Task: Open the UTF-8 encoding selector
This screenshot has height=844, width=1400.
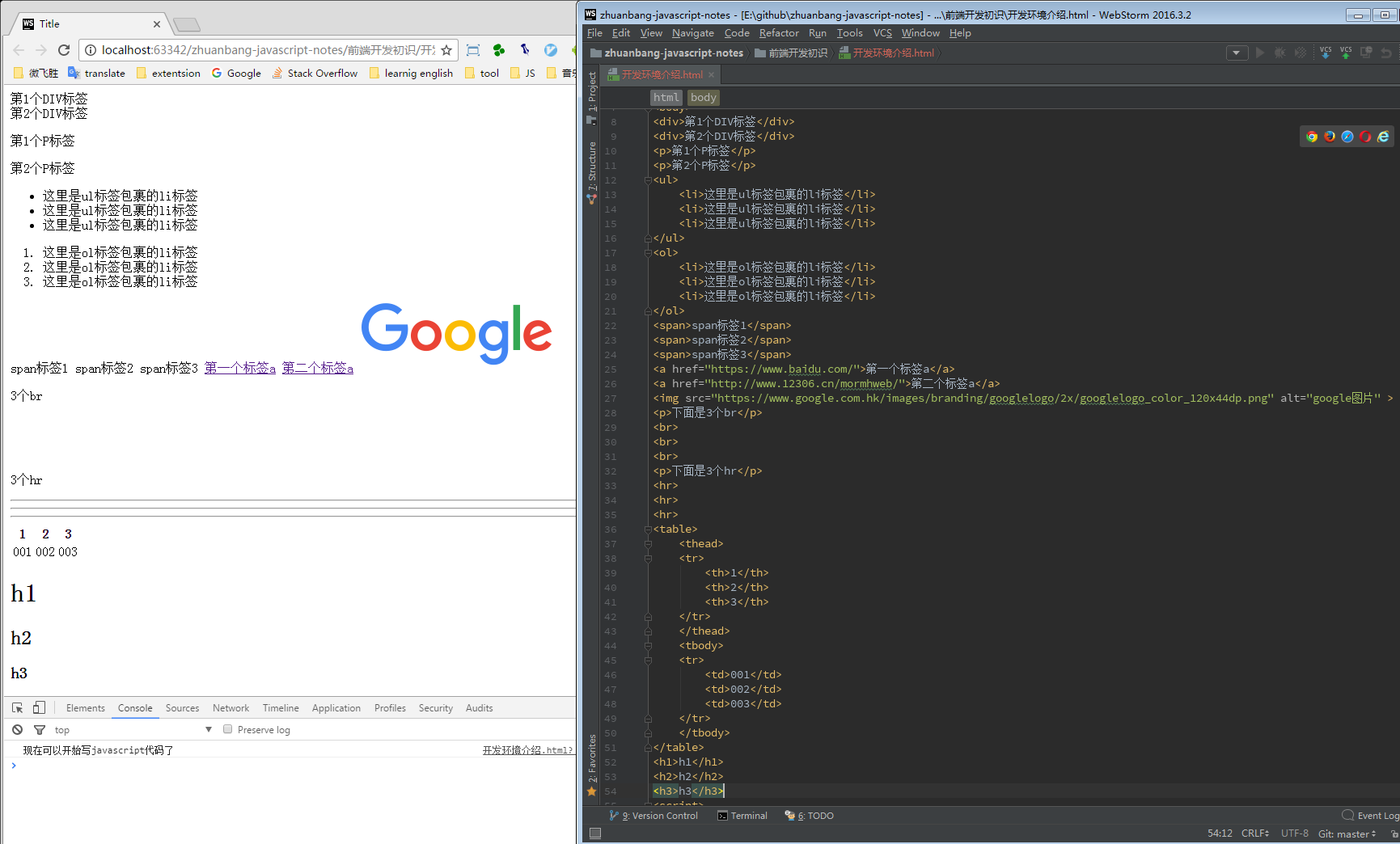Action: pos(1295,833)
